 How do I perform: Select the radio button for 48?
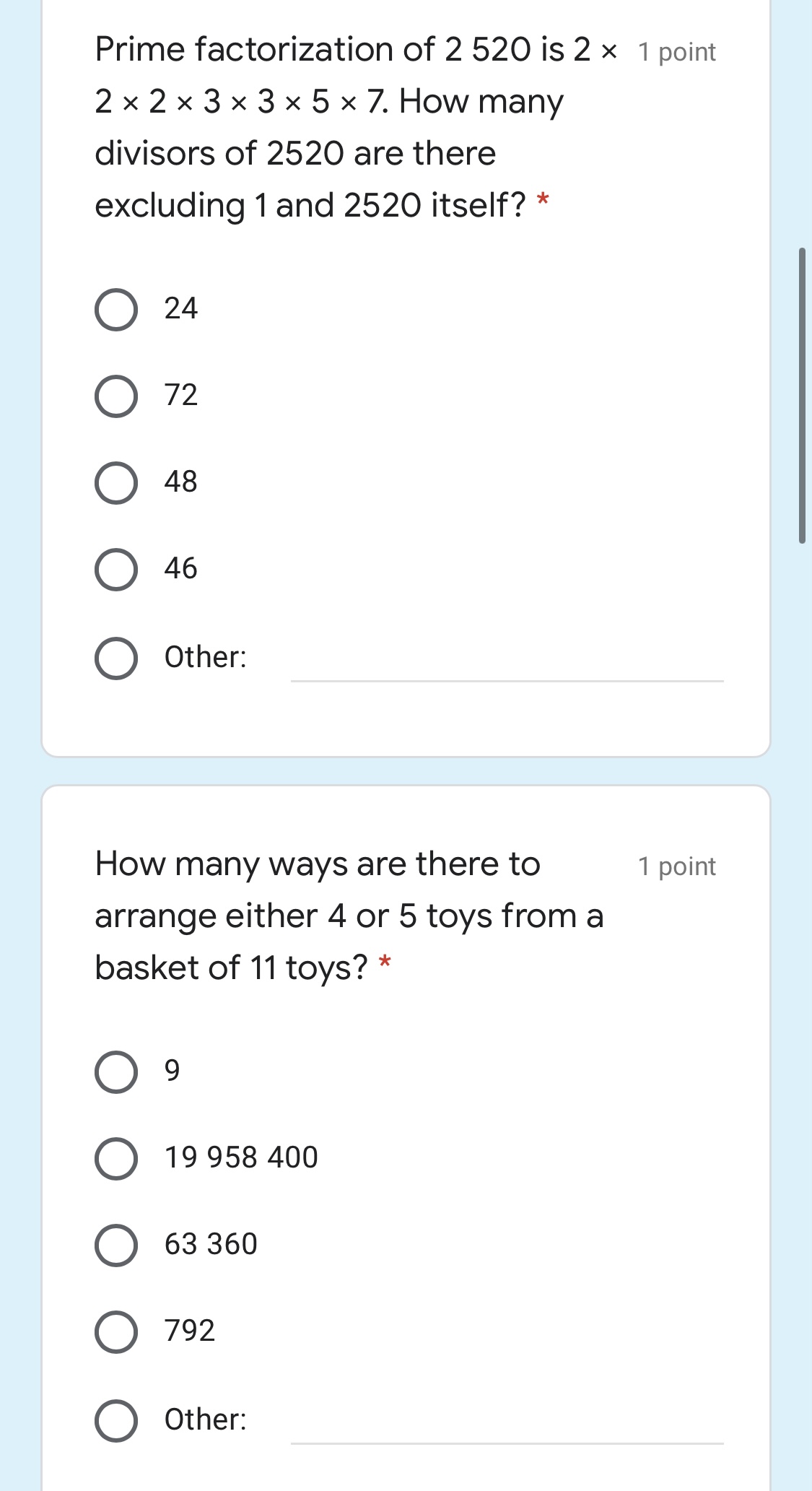coord(116,482)
